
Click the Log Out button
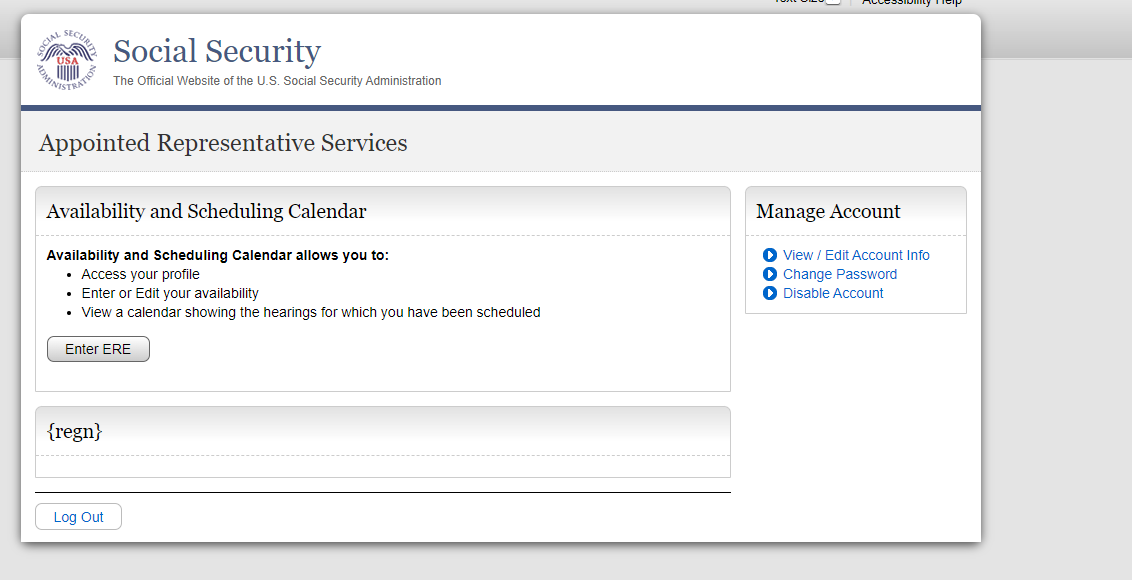click(78, 517)
